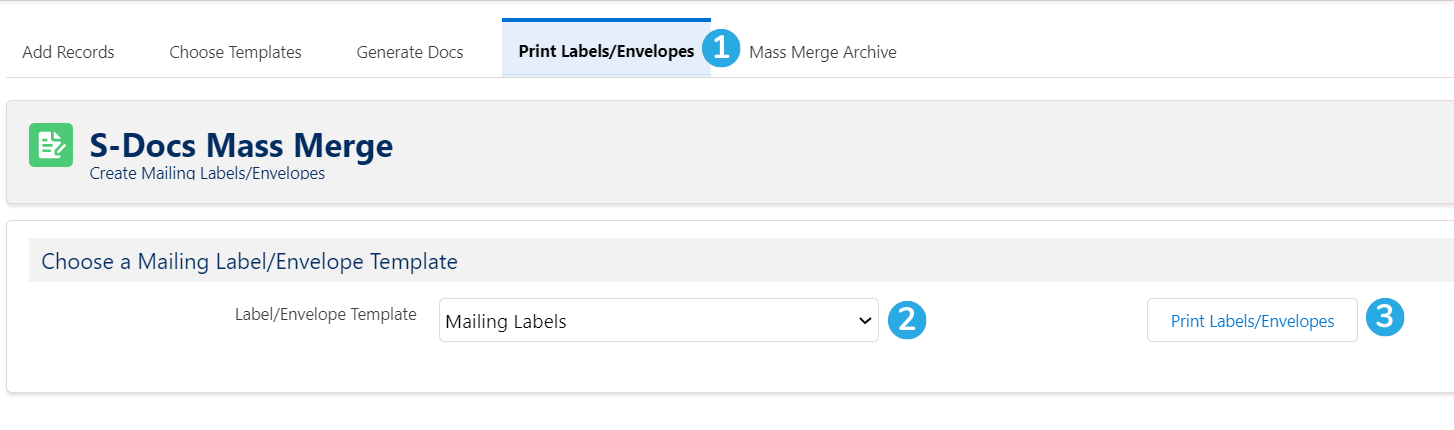
Task: Open the Label/Envelope Template dropdown
Action: tap(659, 320)
